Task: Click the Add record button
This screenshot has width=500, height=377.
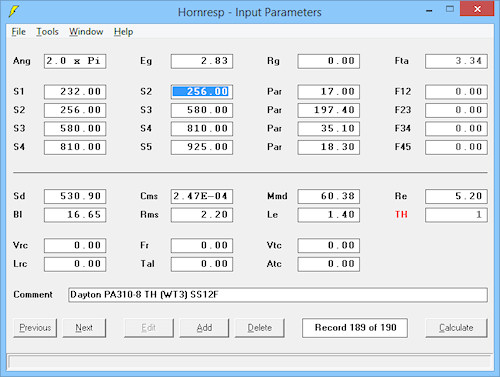Action: pos(204,328)
